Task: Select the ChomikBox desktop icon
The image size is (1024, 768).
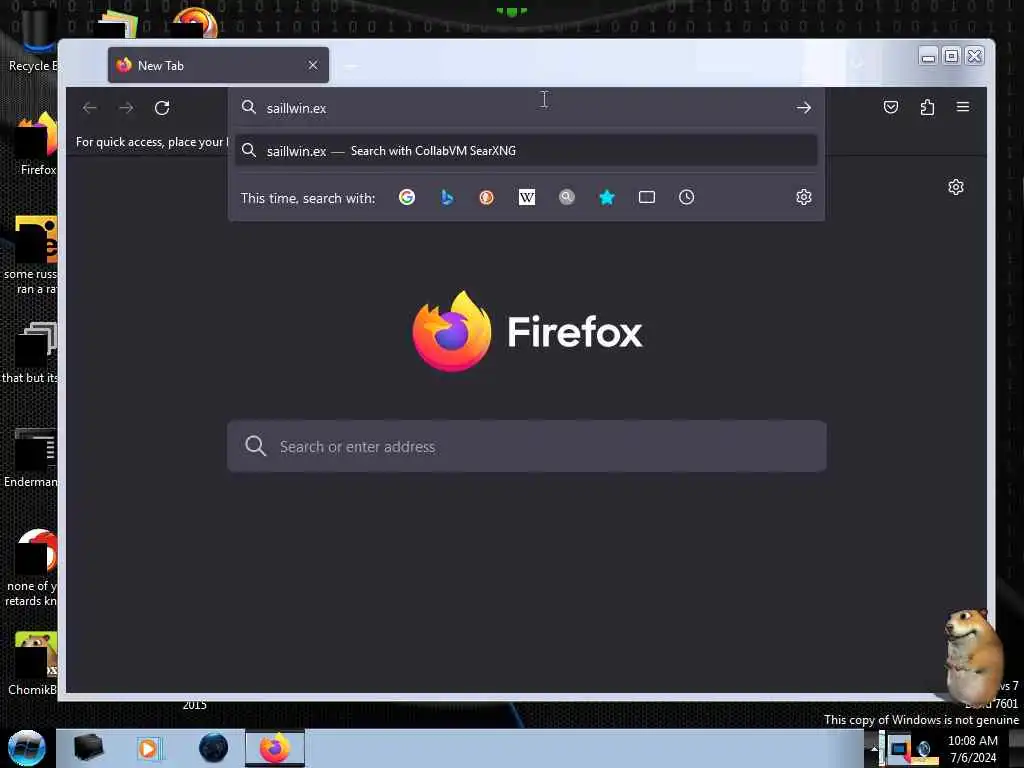Action: [33, 664]
